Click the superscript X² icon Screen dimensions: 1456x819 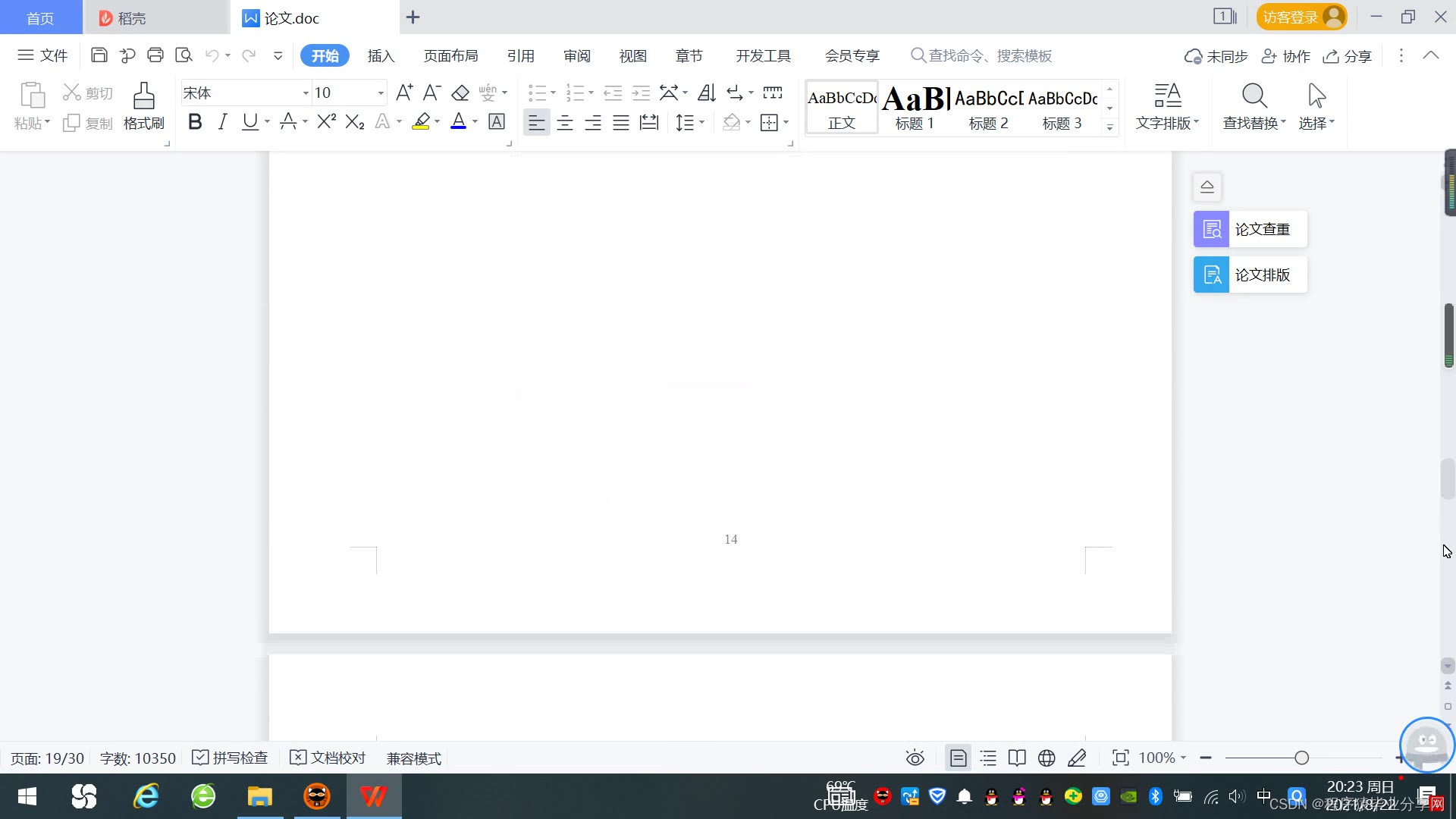[x=326, y=122]
